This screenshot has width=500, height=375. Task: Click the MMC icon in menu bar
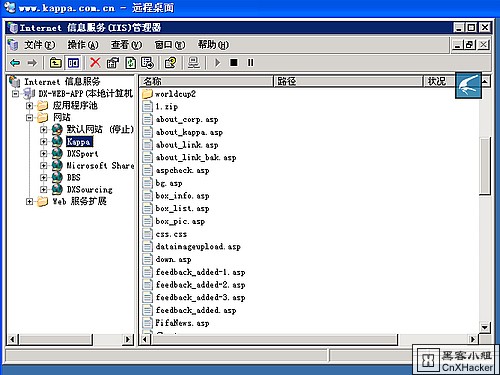[13, 45]
